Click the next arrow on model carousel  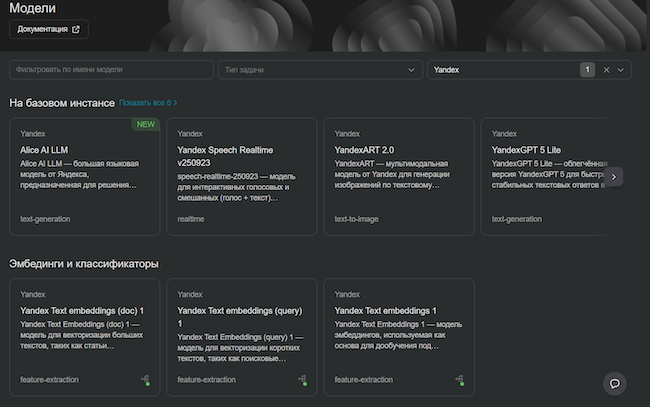(x=614, y=177)
